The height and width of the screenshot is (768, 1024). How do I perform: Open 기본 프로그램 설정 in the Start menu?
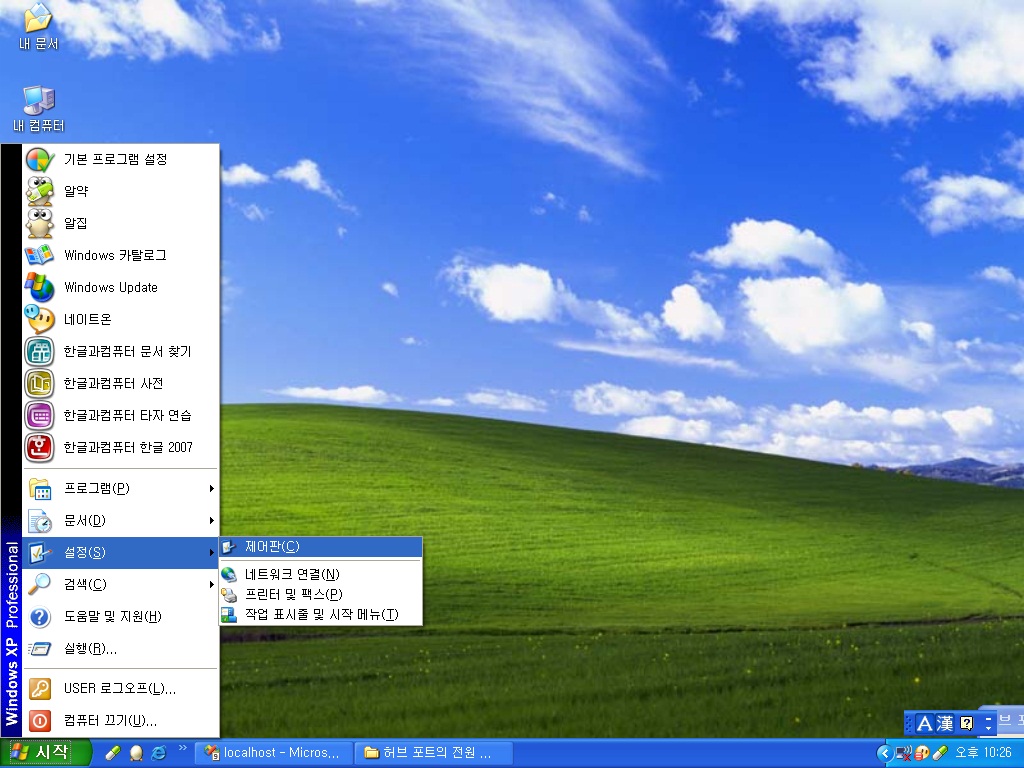pyautogui.click(x=121, y=159)
